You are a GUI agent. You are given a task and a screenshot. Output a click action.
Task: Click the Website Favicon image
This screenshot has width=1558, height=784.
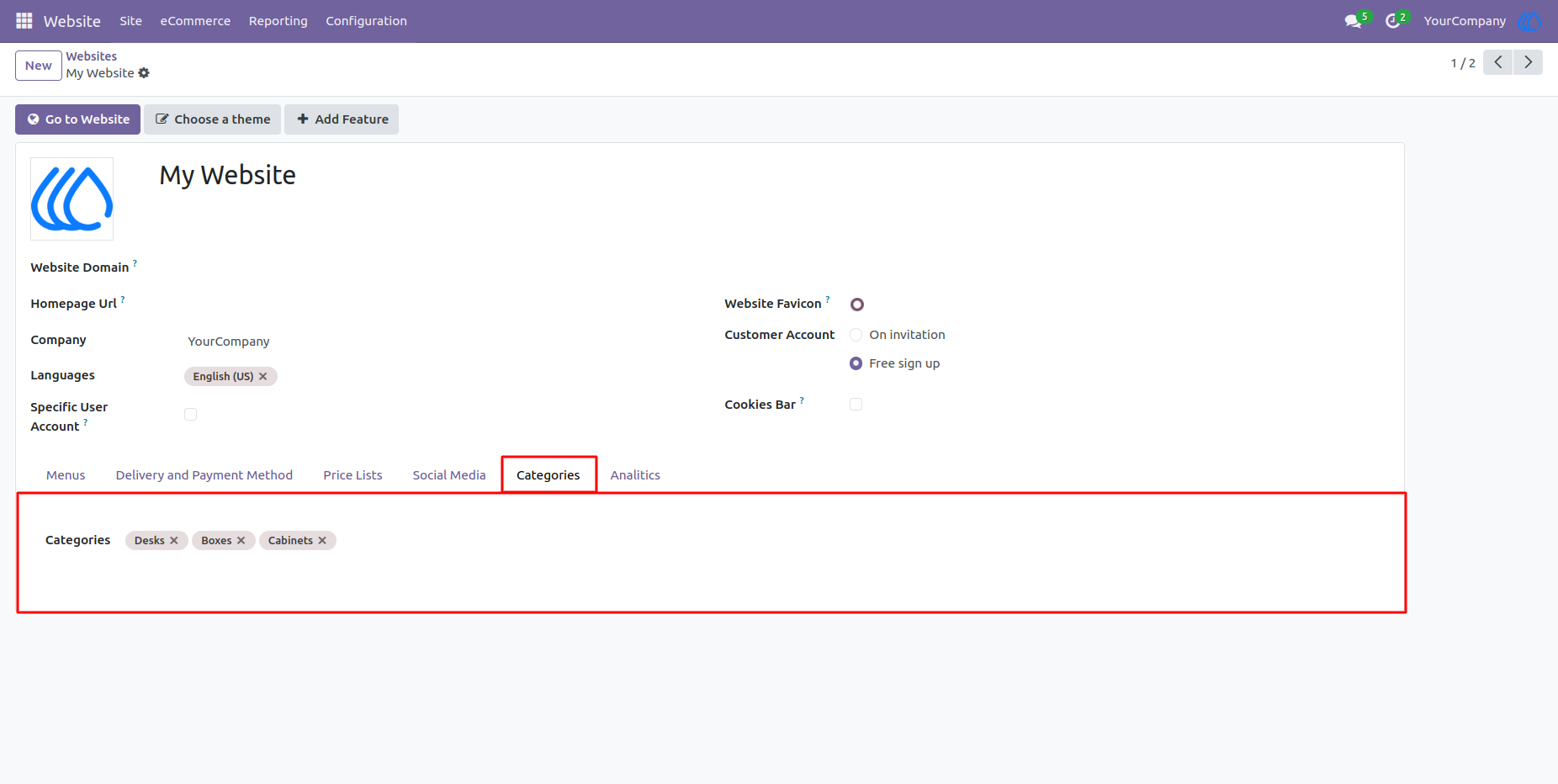coord(857,305)
